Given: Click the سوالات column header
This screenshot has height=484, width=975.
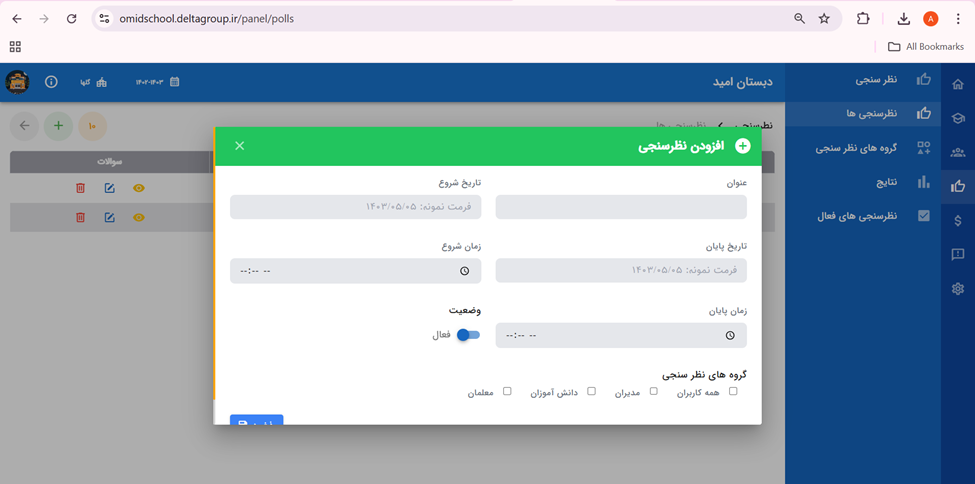Looking at the screenshot, I should click(x=110, y=162).
